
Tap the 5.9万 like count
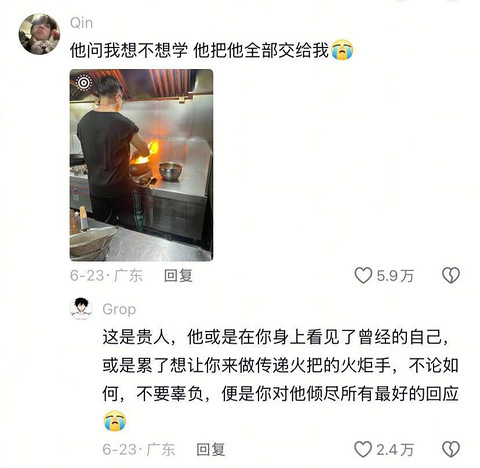[395, 276]
